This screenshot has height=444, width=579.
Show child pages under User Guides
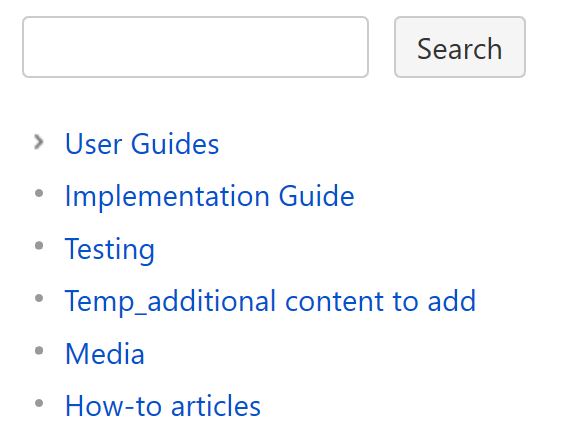39,142
